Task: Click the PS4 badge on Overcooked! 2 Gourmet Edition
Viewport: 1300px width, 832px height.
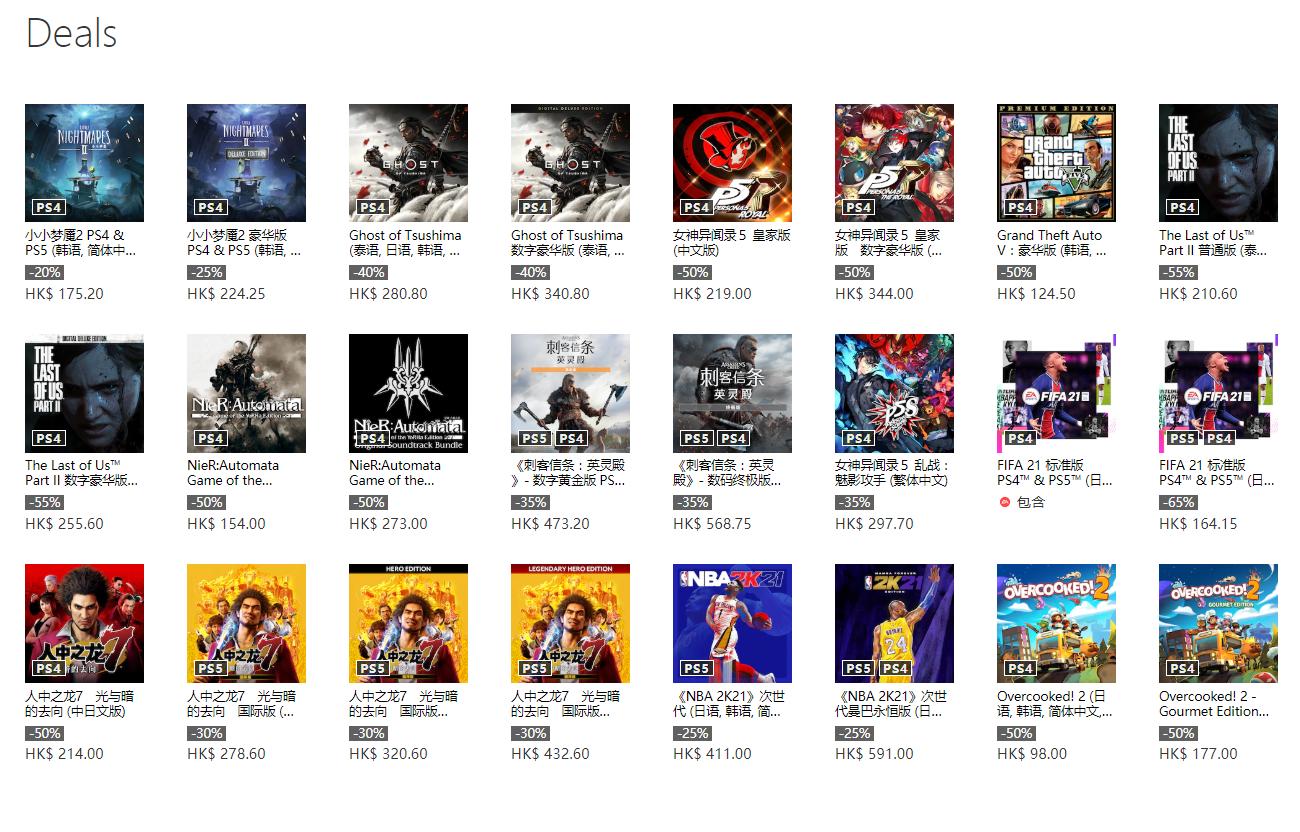Action: 1183,668
